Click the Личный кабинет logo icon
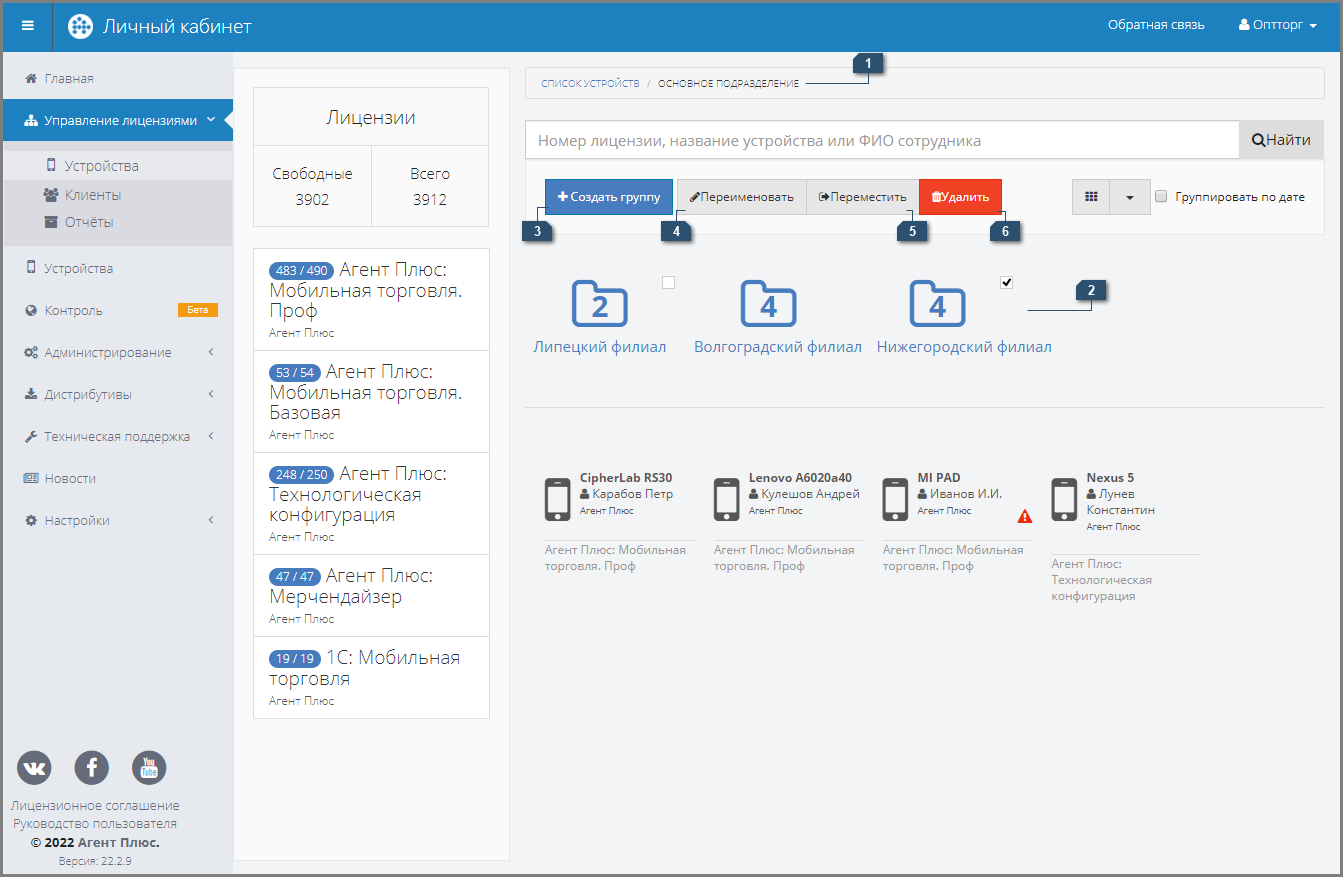The height and width of the screenshot is (877, 1343). pyautogui.click(x=80, y=26)
